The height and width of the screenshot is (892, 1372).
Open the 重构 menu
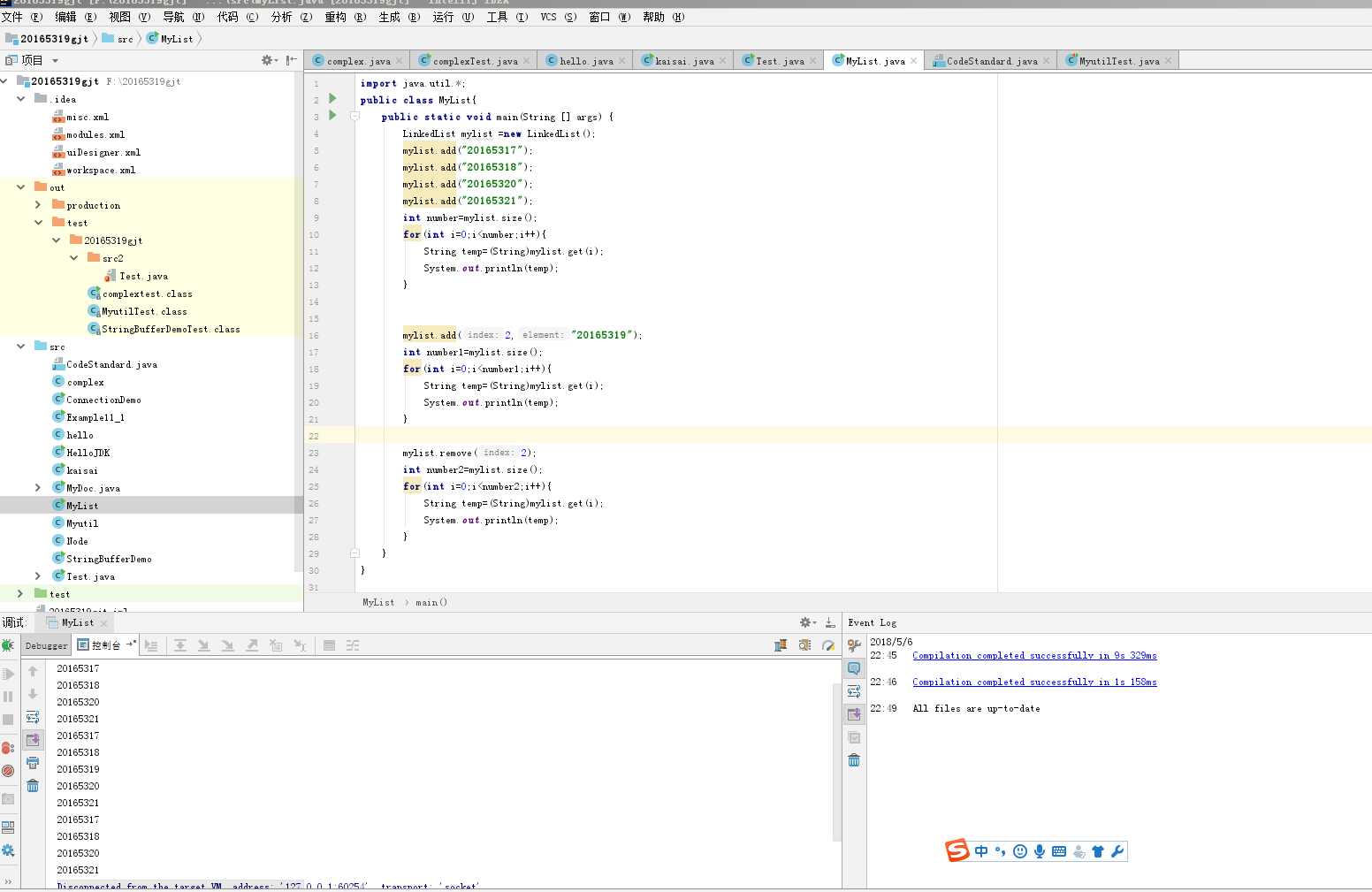[346, 17]
